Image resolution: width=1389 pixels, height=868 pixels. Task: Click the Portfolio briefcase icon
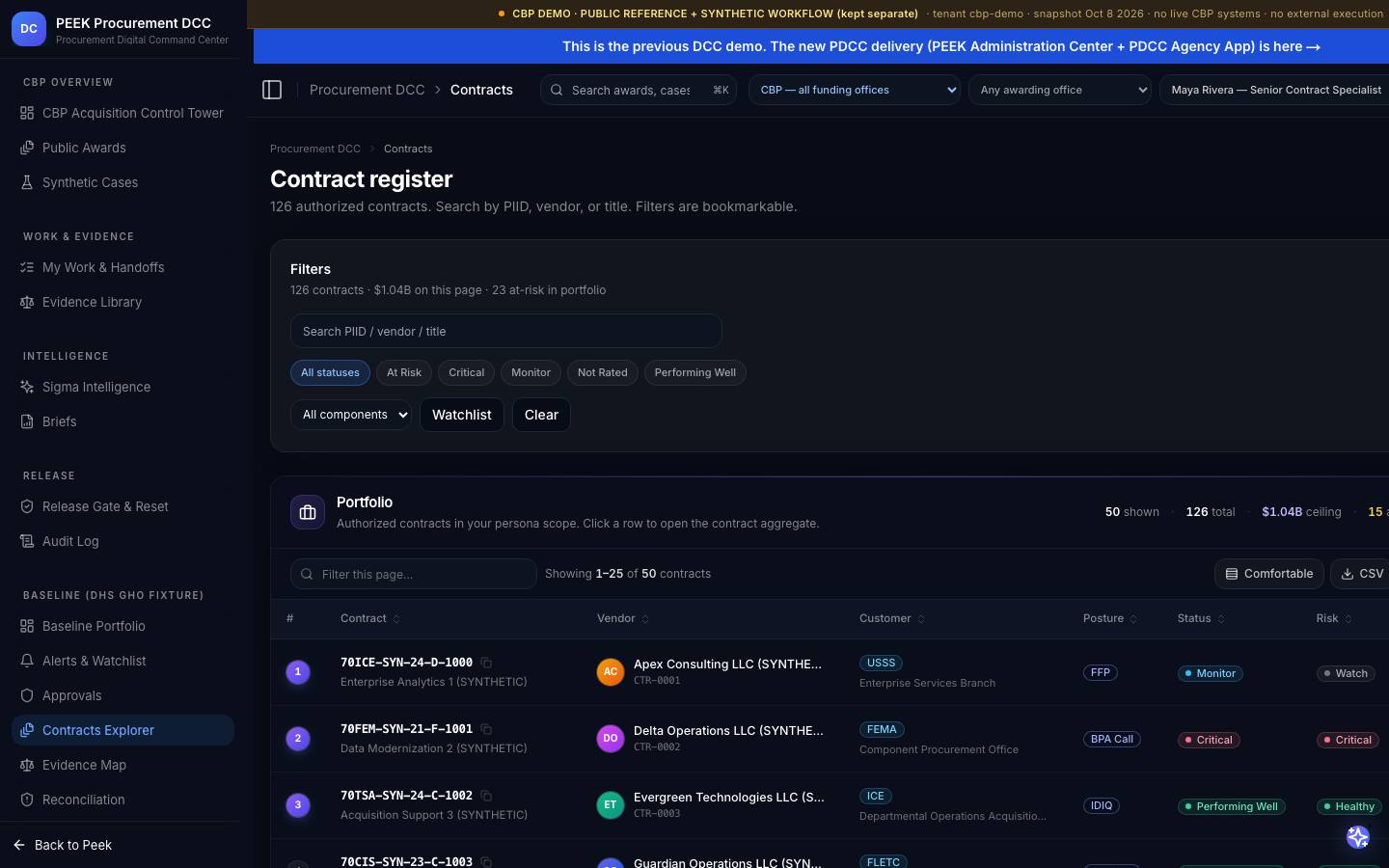click(x=308, y=512)
